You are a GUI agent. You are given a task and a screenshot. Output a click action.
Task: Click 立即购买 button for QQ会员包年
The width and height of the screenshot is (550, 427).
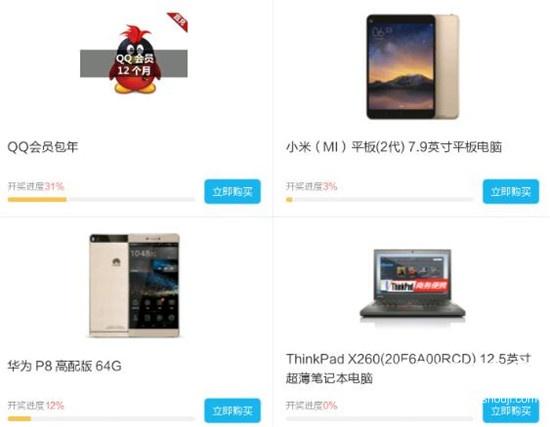(x=233, y=192)
